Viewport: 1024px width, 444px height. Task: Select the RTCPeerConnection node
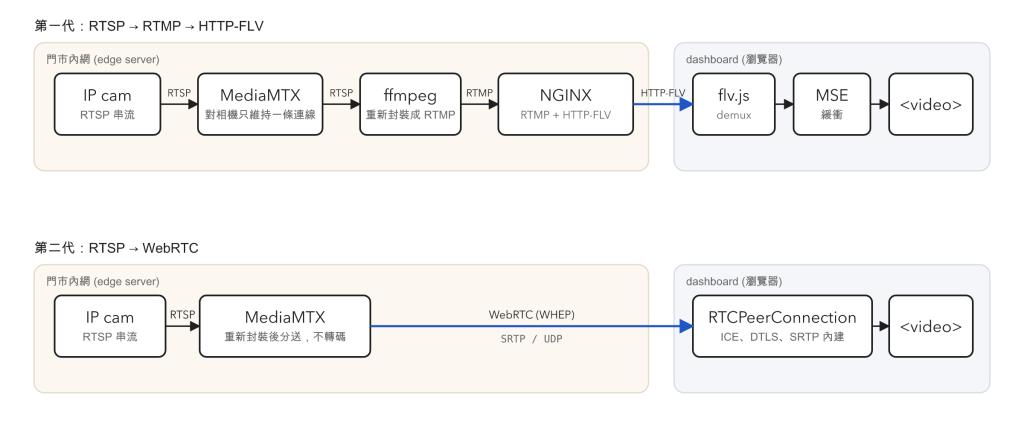click(x=782, y=326)
